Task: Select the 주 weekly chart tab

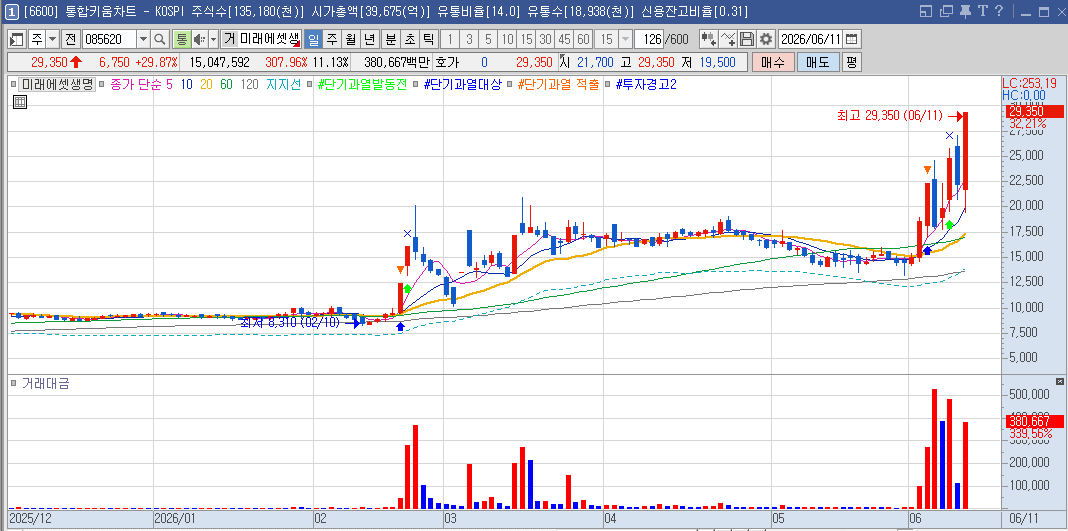Action: 332,39
